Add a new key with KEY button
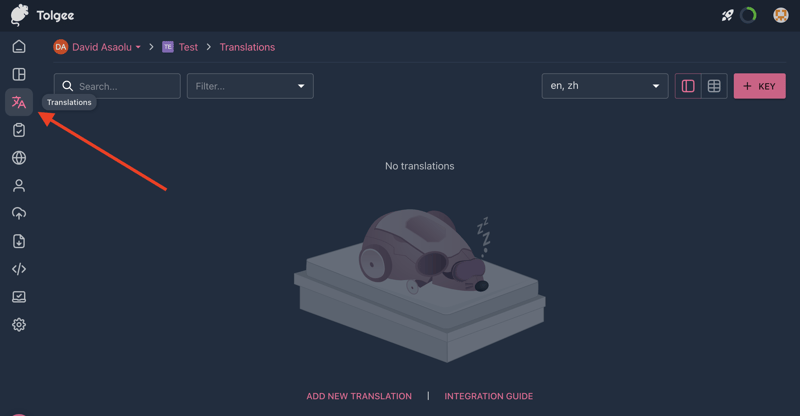This screenshot has height=416, width=800. pyautogui.click(x=760, y=86)
